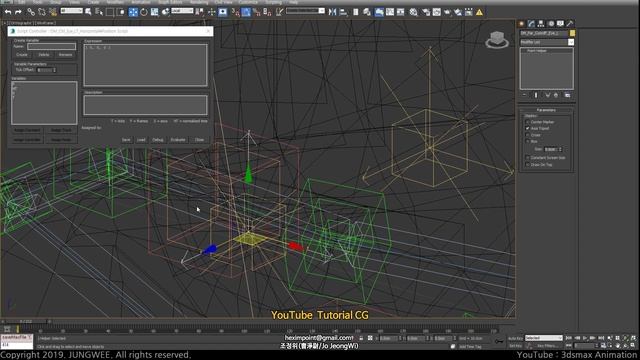Click the Mirror tool icon

(x=333, y=12)
